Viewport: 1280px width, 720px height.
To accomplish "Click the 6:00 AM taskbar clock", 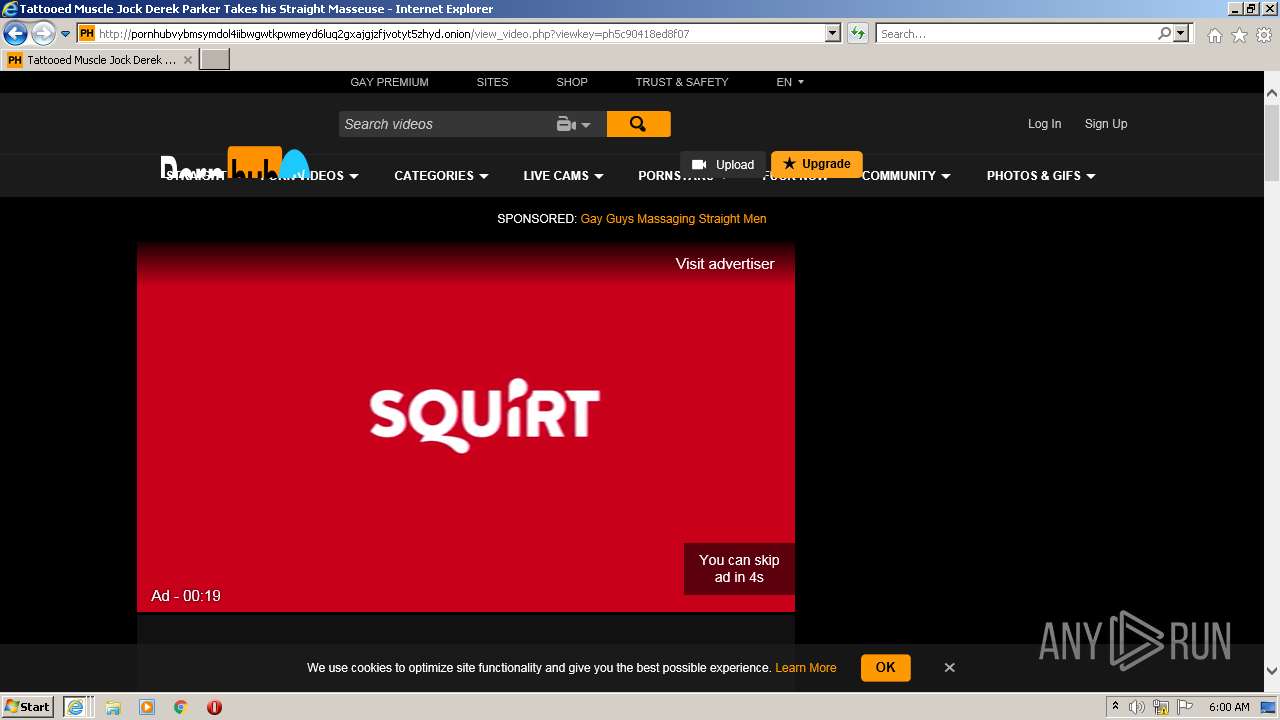I will 1229,707.
